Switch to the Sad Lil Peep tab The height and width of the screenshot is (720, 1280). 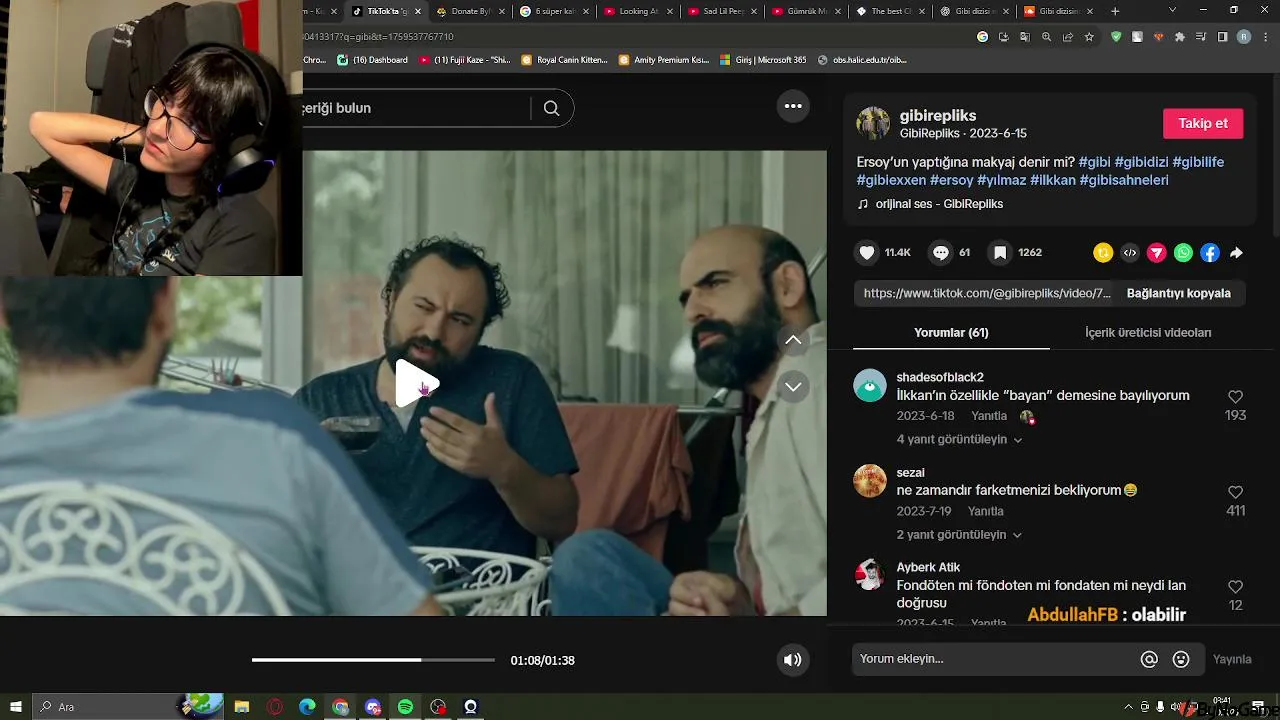(x=722, y=11)
